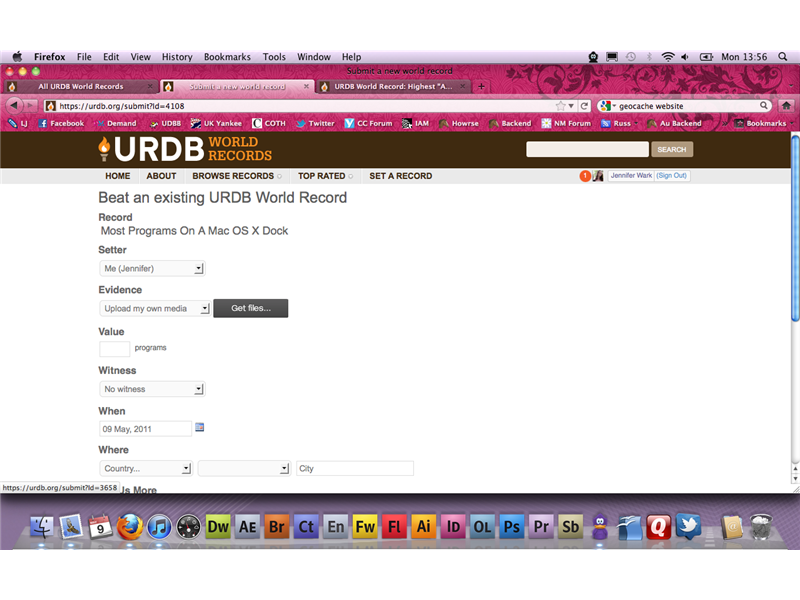Click the Firefox icon in dock
The height and width of the screenshot is (600, 800).
(130, 527)
